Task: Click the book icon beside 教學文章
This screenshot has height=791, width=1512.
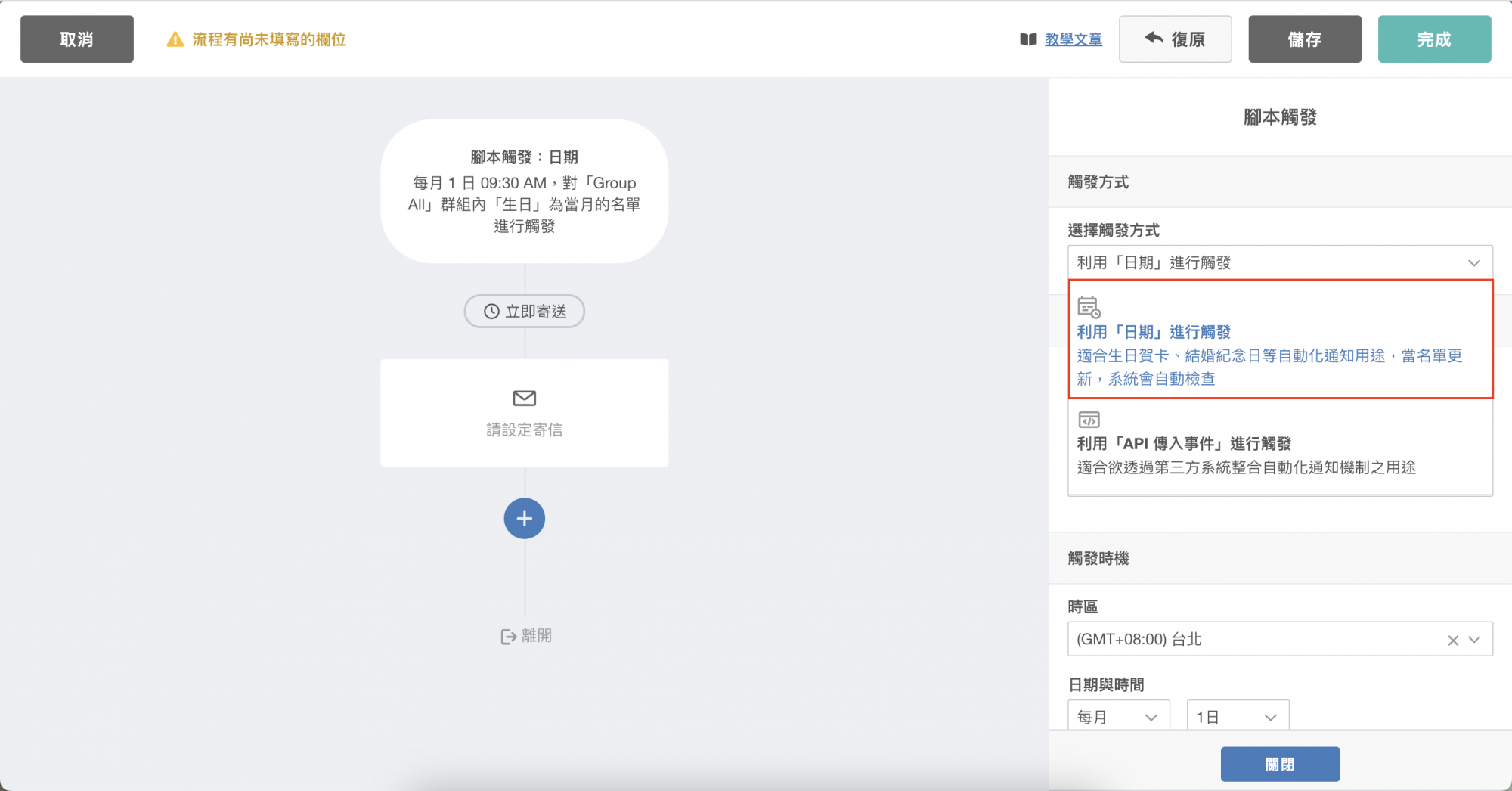Action: coord(1028,39)
